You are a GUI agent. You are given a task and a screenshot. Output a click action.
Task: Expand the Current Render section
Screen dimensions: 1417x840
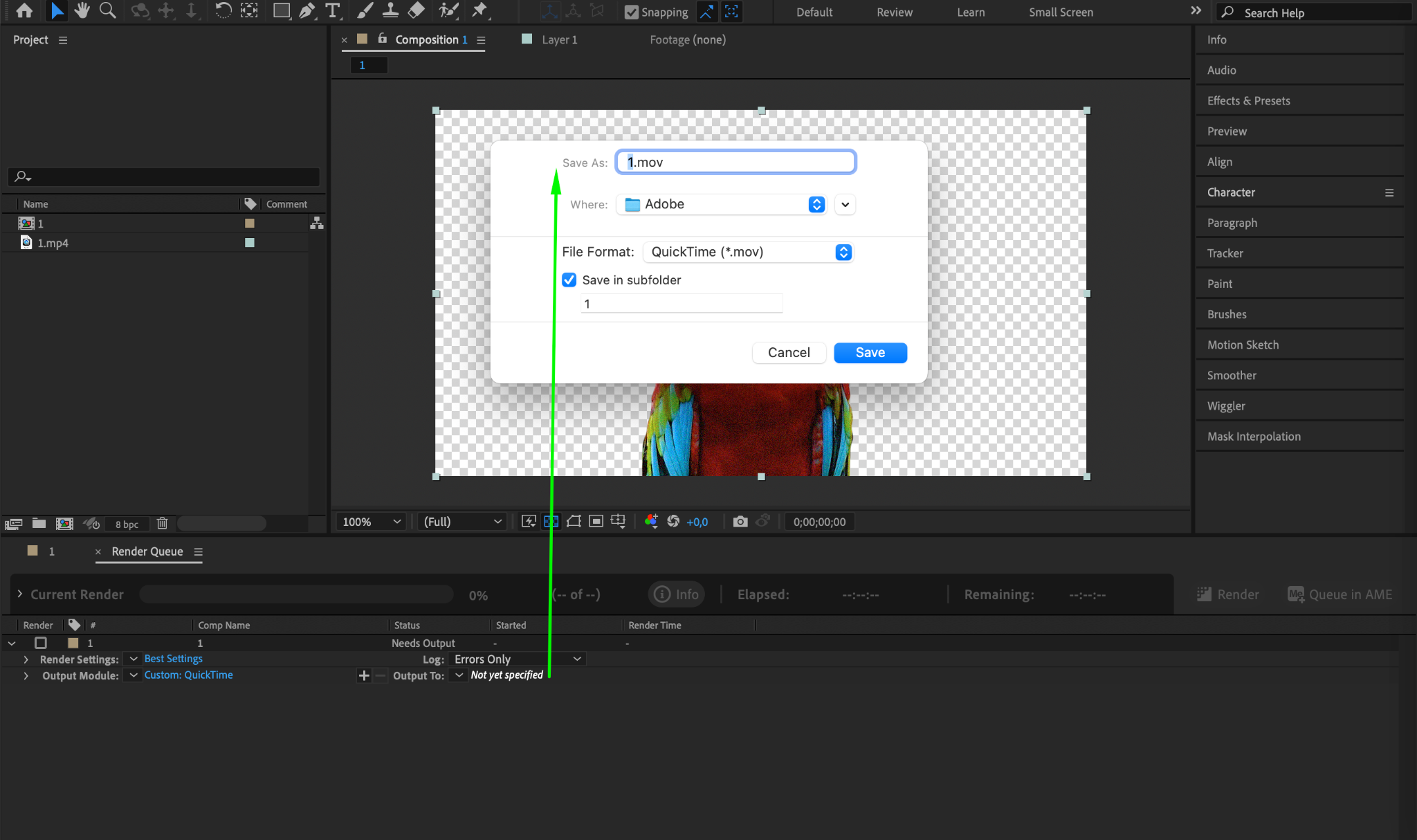pyautogui.click(x=20, y=594)
